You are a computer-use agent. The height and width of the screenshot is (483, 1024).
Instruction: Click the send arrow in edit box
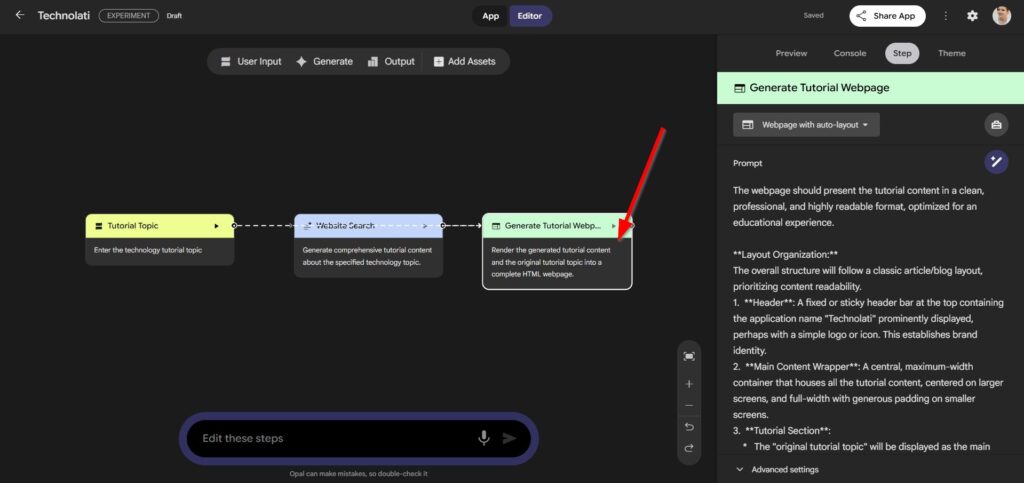click(510, 438)
